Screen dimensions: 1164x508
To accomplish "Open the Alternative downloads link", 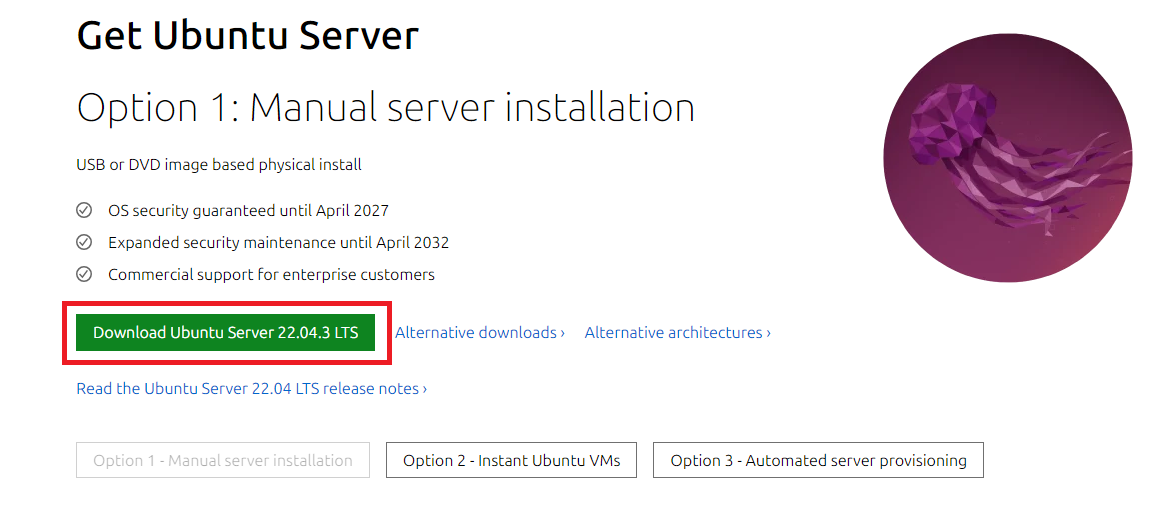I will pos(480,333).
